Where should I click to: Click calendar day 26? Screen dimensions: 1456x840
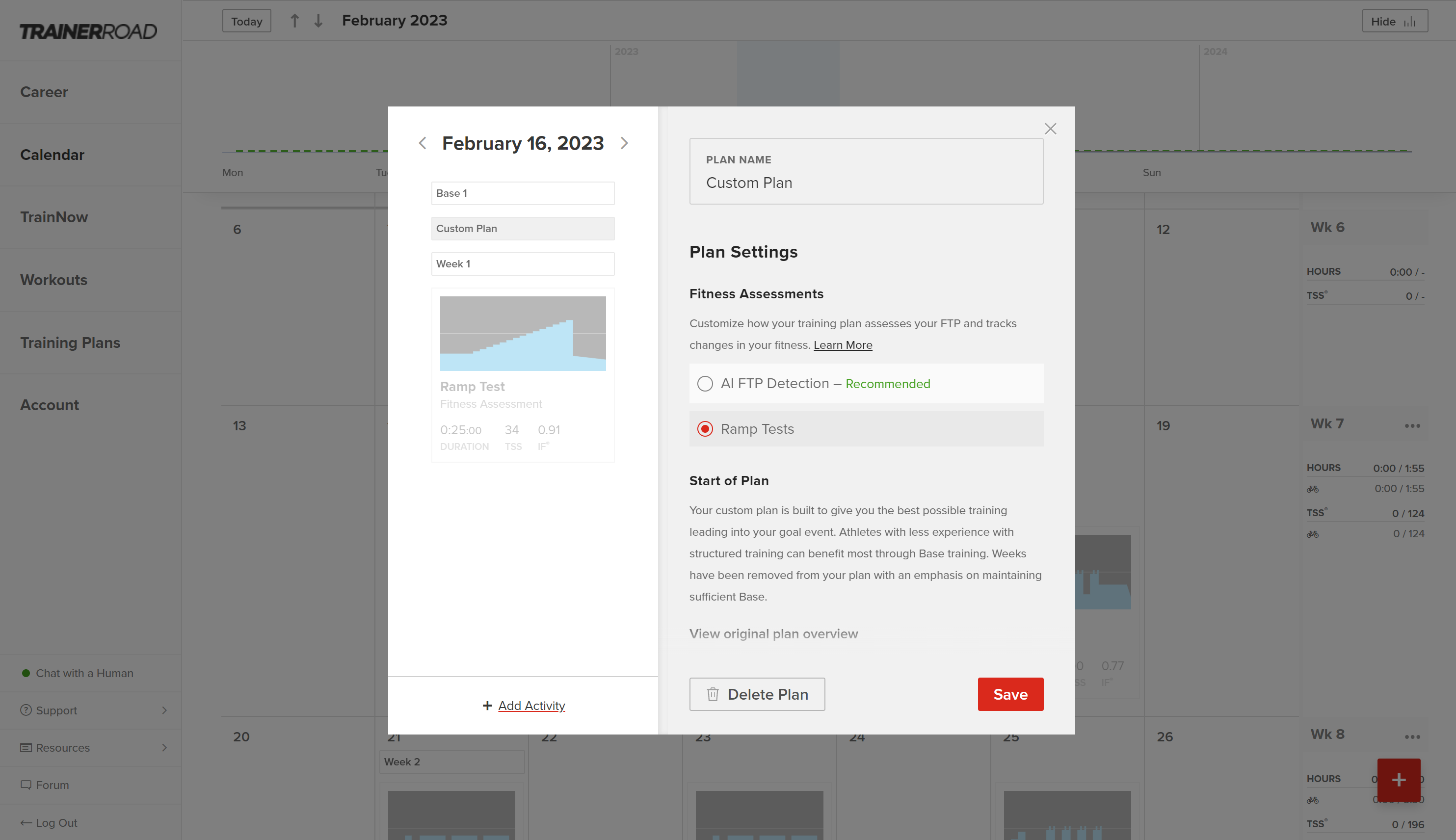(1165, 737)
